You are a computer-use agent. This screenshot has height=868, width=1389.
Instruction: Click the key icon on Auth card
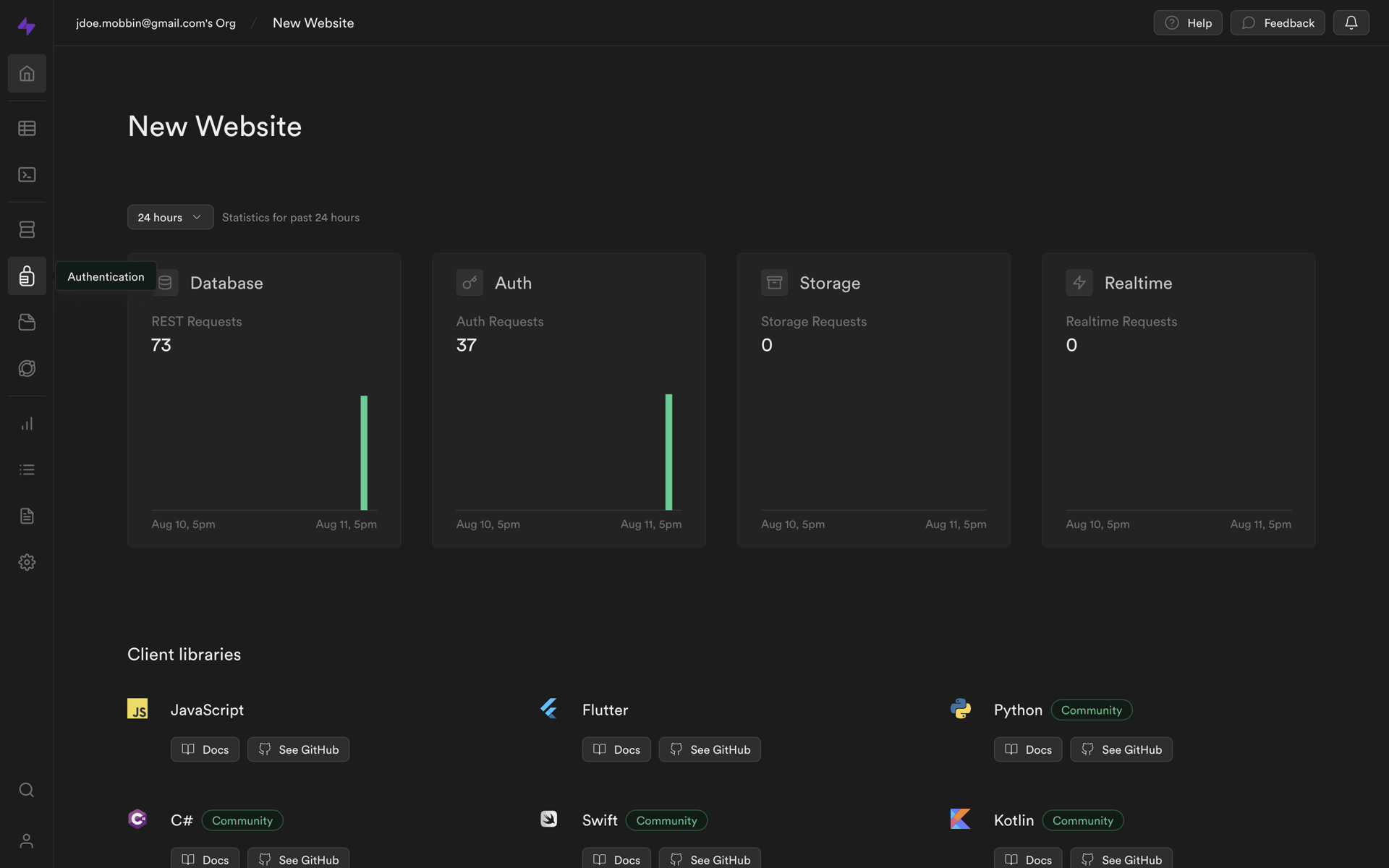[470, 283]
